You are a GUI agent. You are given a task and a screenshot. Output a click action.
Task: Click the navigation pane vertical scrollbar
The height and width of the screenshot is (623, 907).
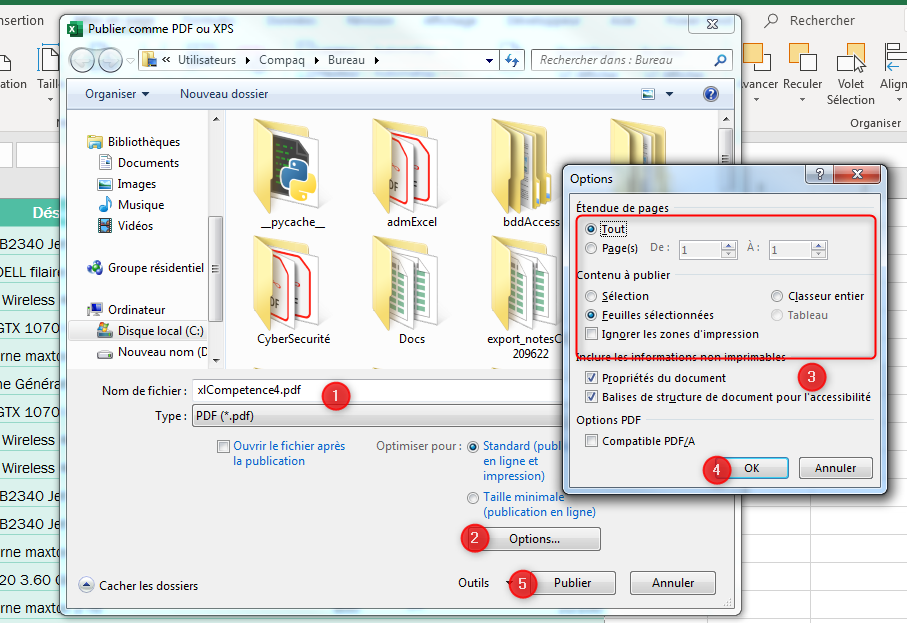coord(215,269)
